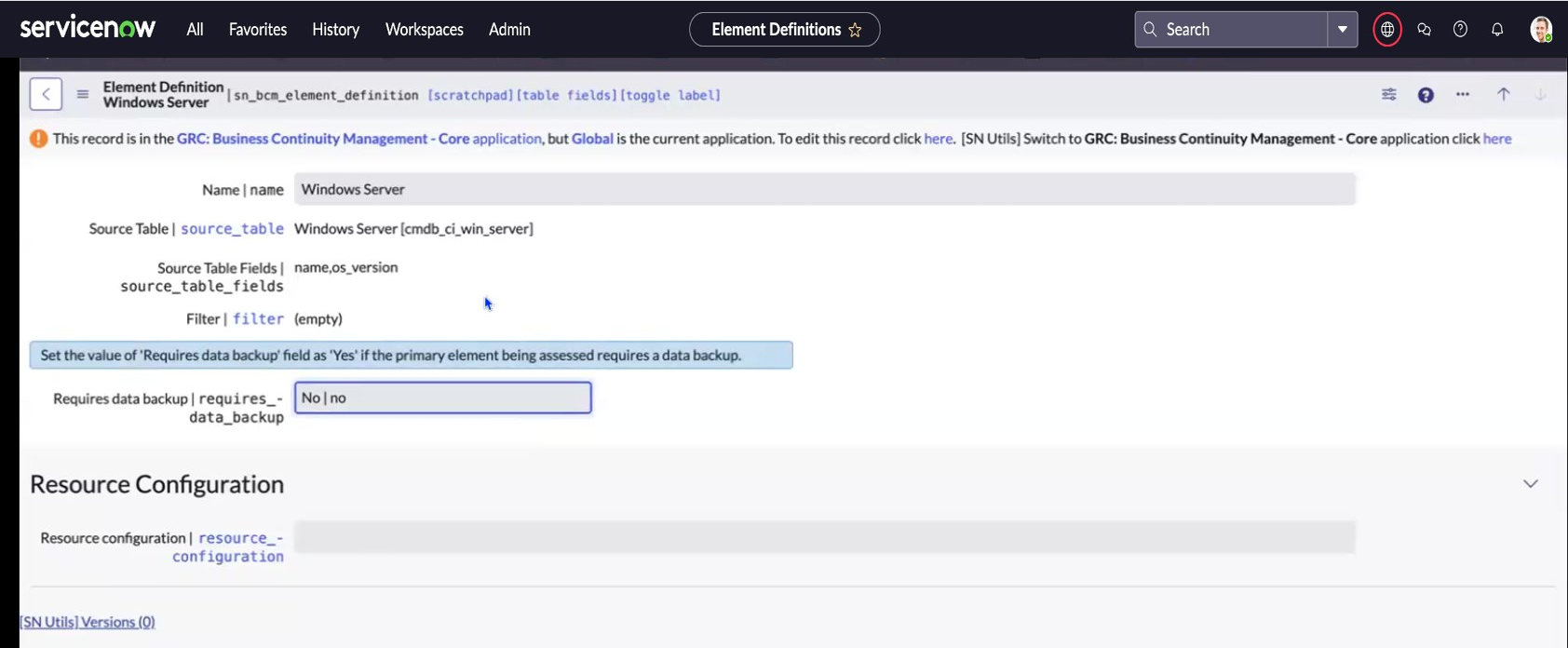This screenshot has width=1568, height=648.
Task: Go back with the left chevron button
Action: [46, 94]
